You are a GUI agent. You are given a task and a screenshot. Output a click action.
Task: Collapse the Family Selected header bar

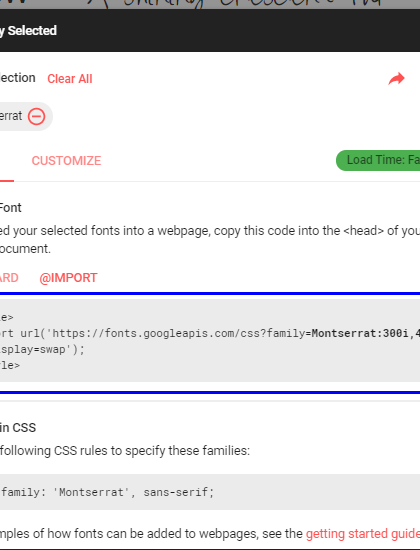[x=210, y=31]
